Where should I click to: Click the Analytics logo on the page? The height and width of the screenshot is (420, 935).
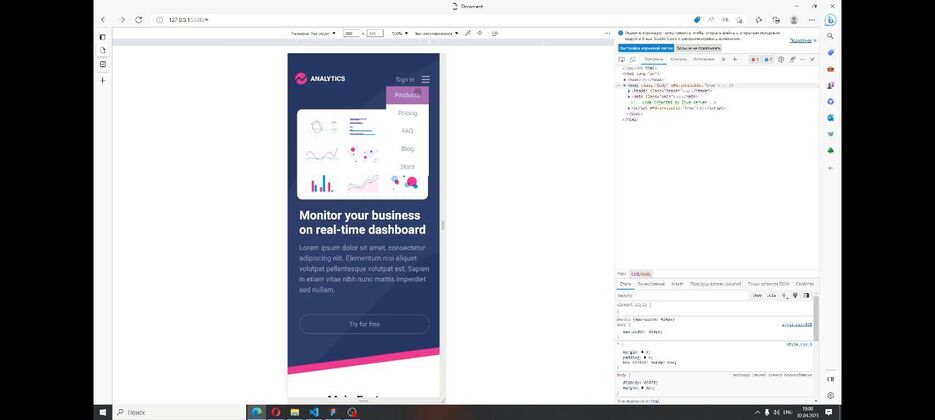coord(320,79)
